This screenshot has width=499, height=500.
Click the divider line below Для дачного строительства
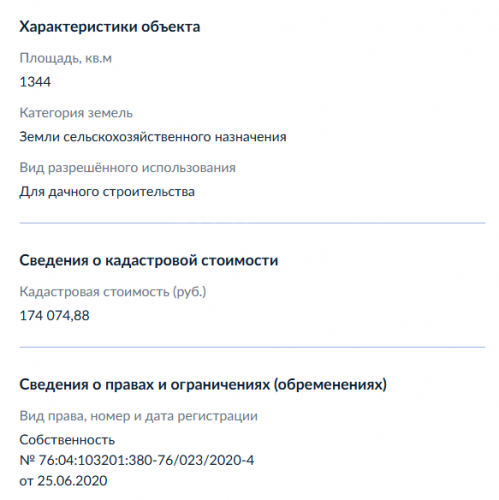tap(252, 223)
